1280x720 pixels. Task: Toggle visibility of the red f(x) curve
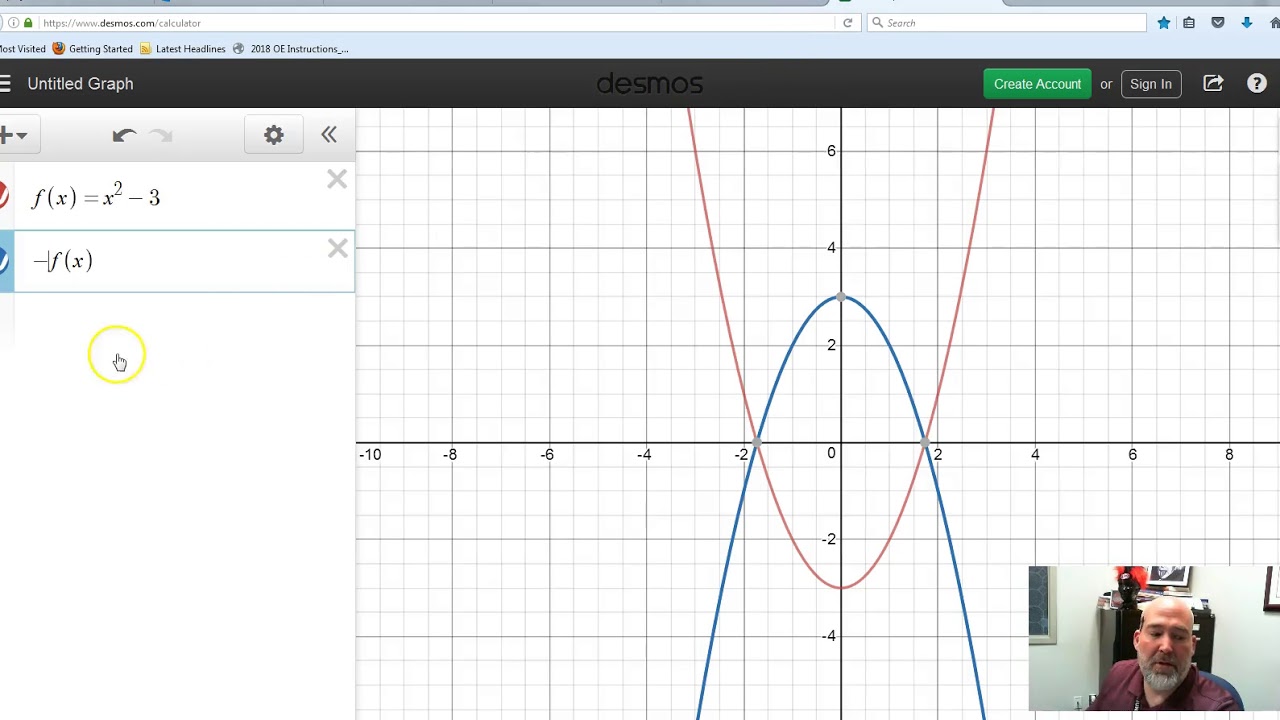tap(4, 196)
